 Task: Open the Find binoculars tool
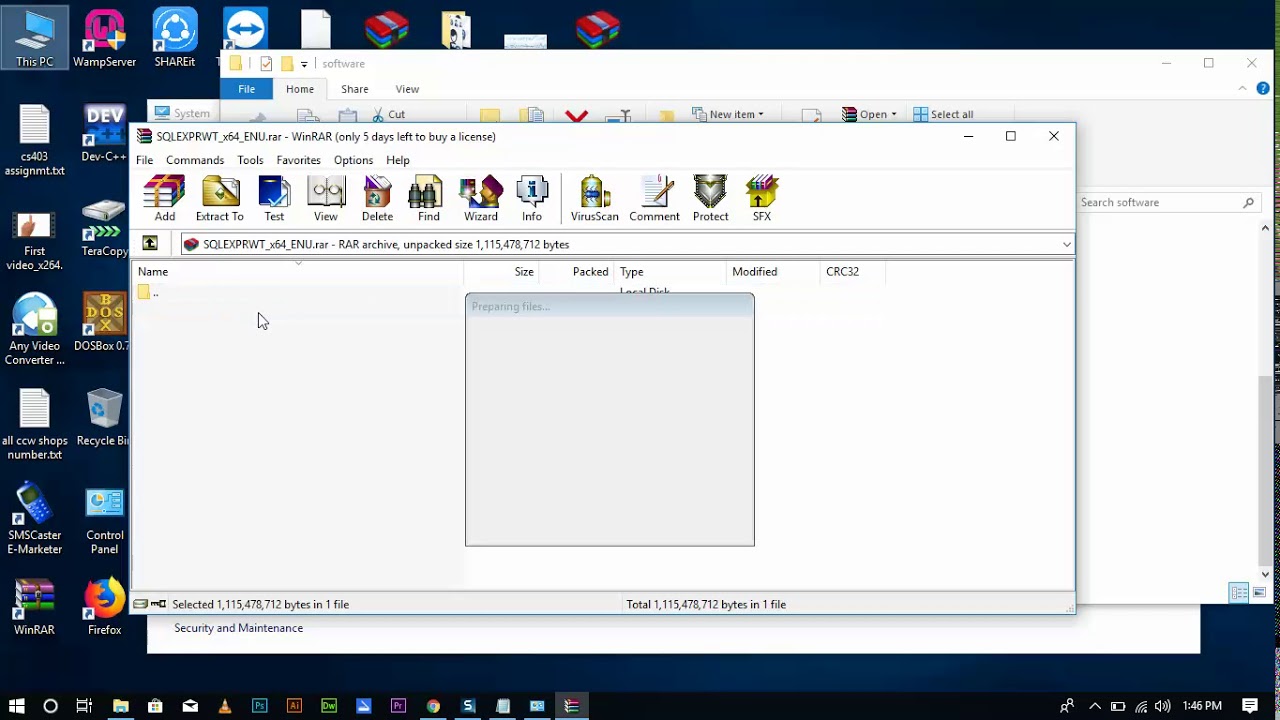tap(429, 198)
